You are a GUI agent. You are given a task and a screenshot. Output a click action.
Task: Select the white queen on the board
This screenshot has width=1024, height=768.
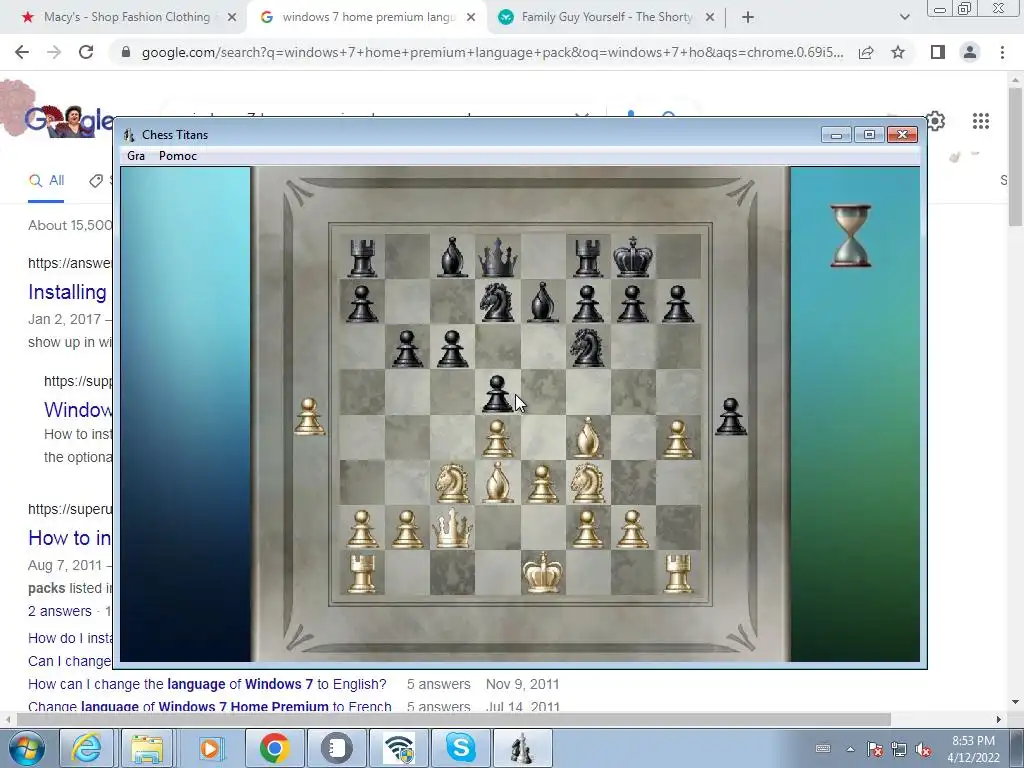tap(452, 528)
